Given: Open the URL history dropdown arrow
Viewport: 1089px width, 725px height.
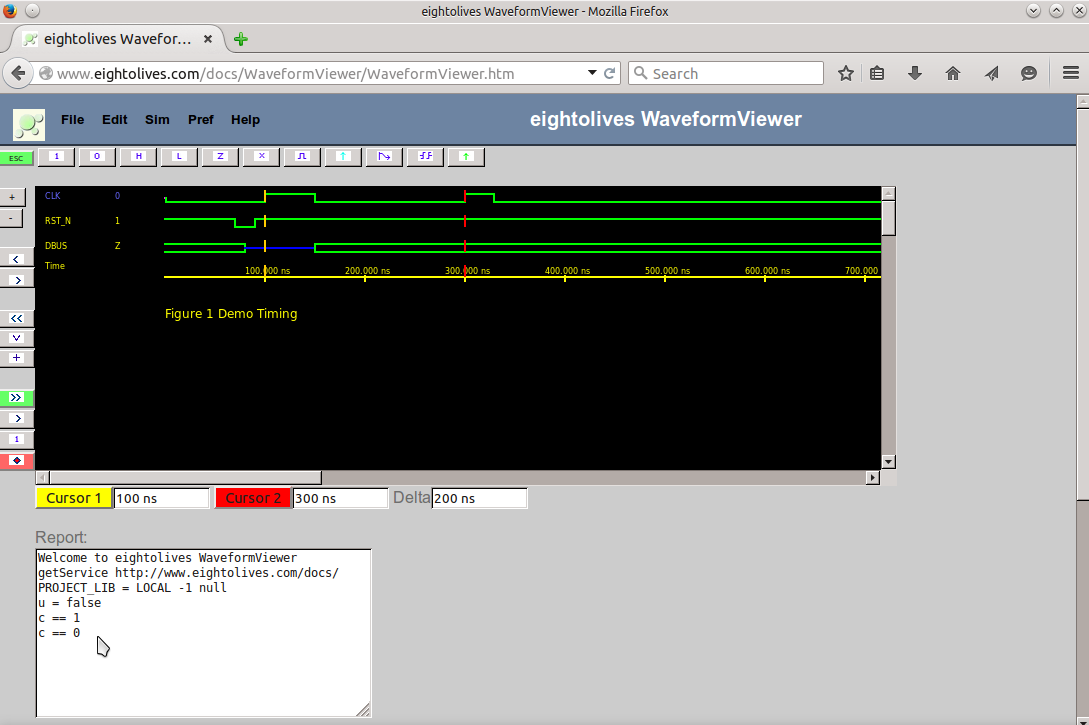Looking at the screenshot, I should tap(592, 73).
